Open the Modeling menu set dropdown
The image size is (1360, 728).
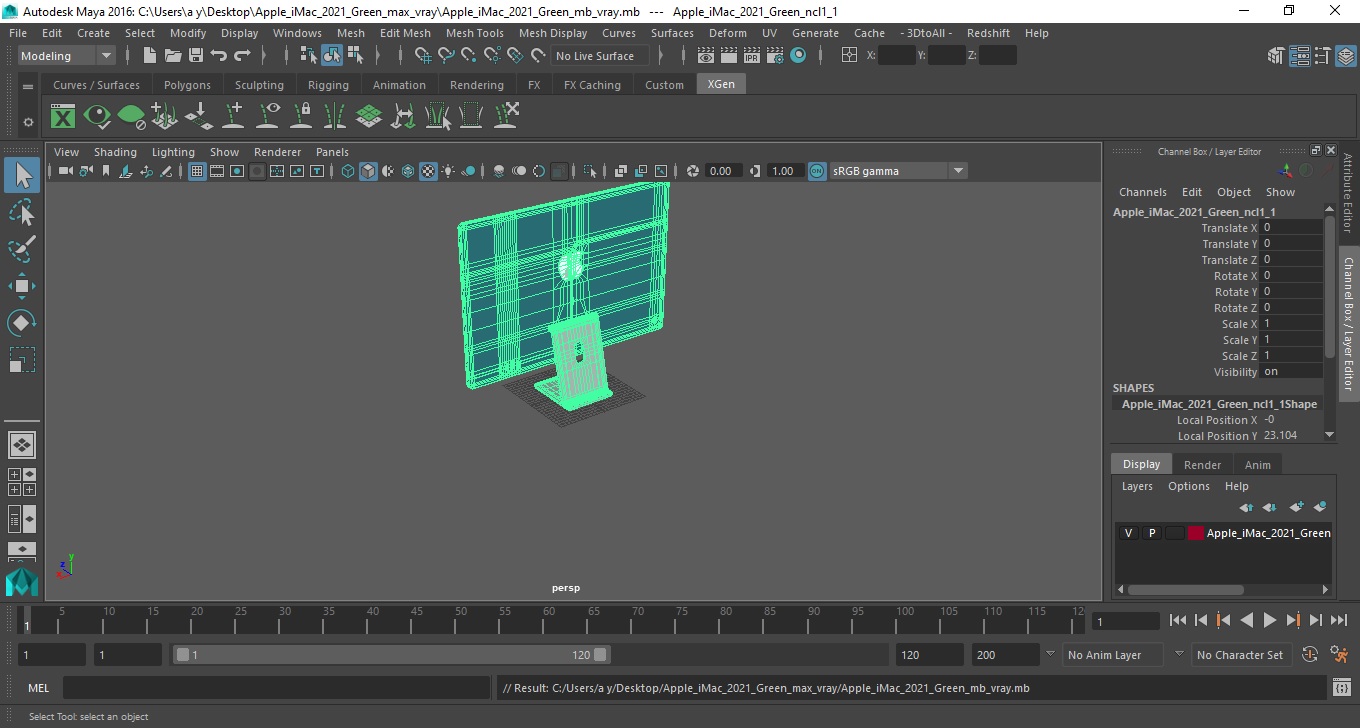66,56
